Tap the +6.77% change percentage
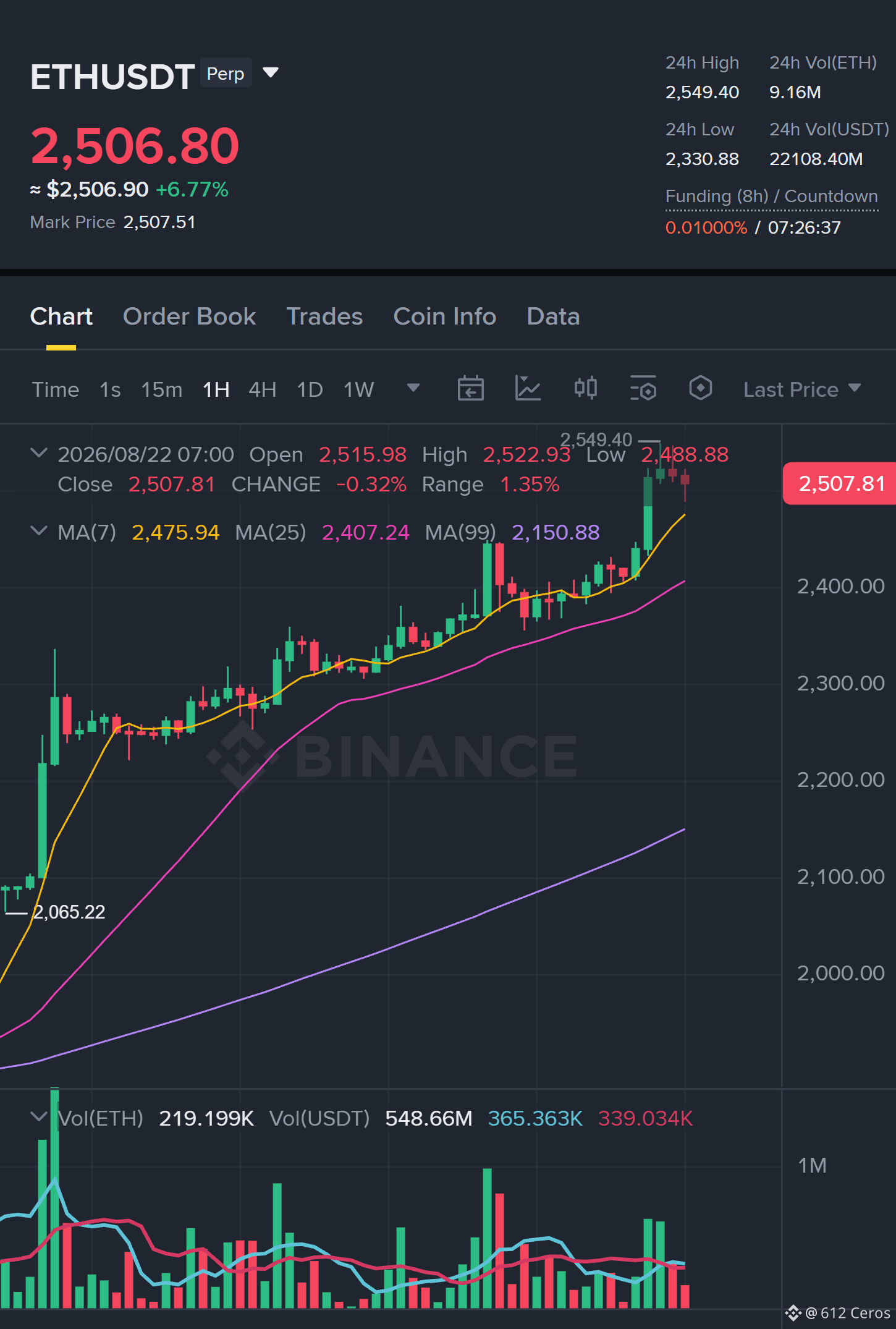This screenshot has width=896, height=1329. tap(192, 189)
